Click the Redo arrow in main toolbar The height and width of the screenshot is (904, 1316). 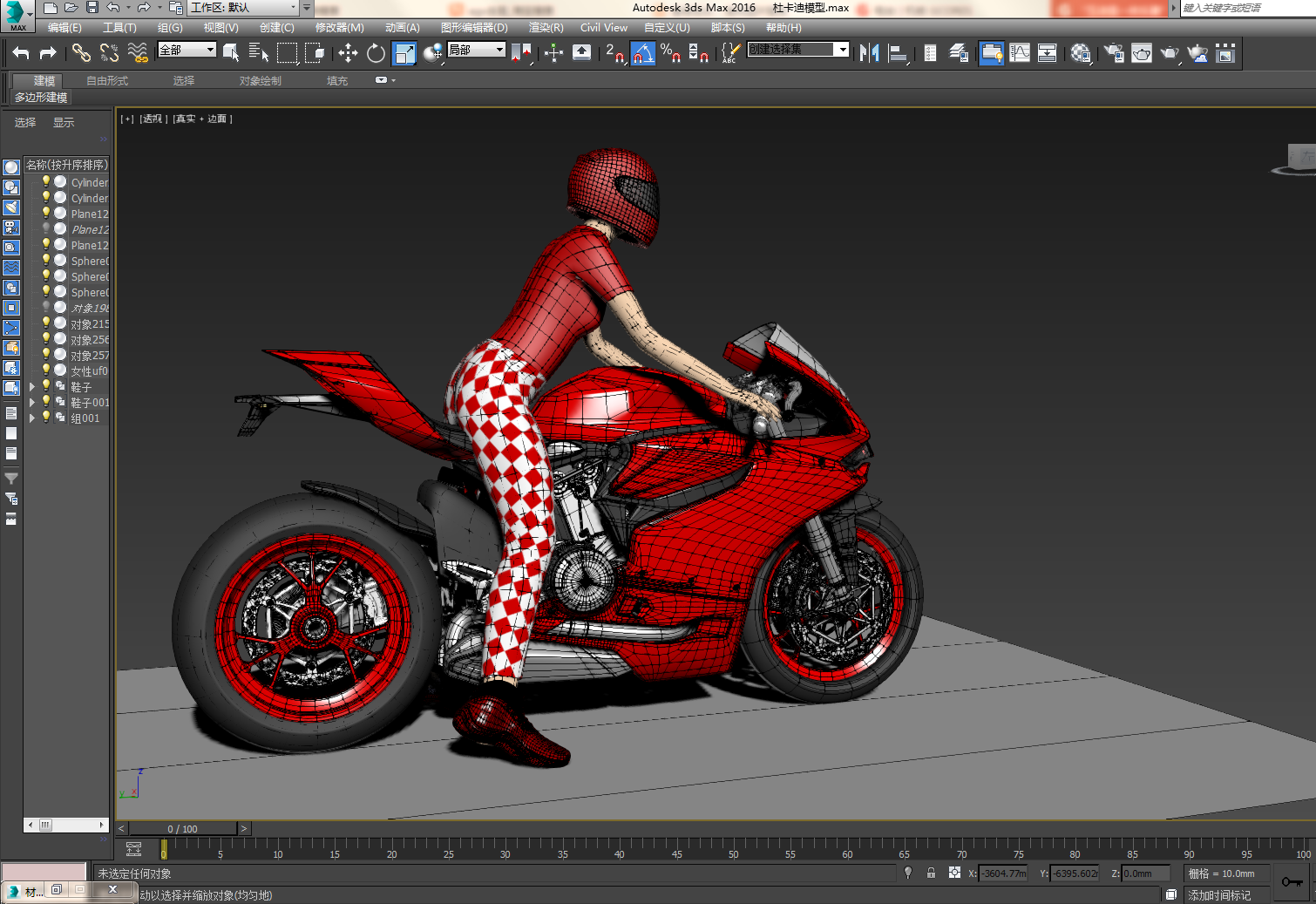[49, 53]
